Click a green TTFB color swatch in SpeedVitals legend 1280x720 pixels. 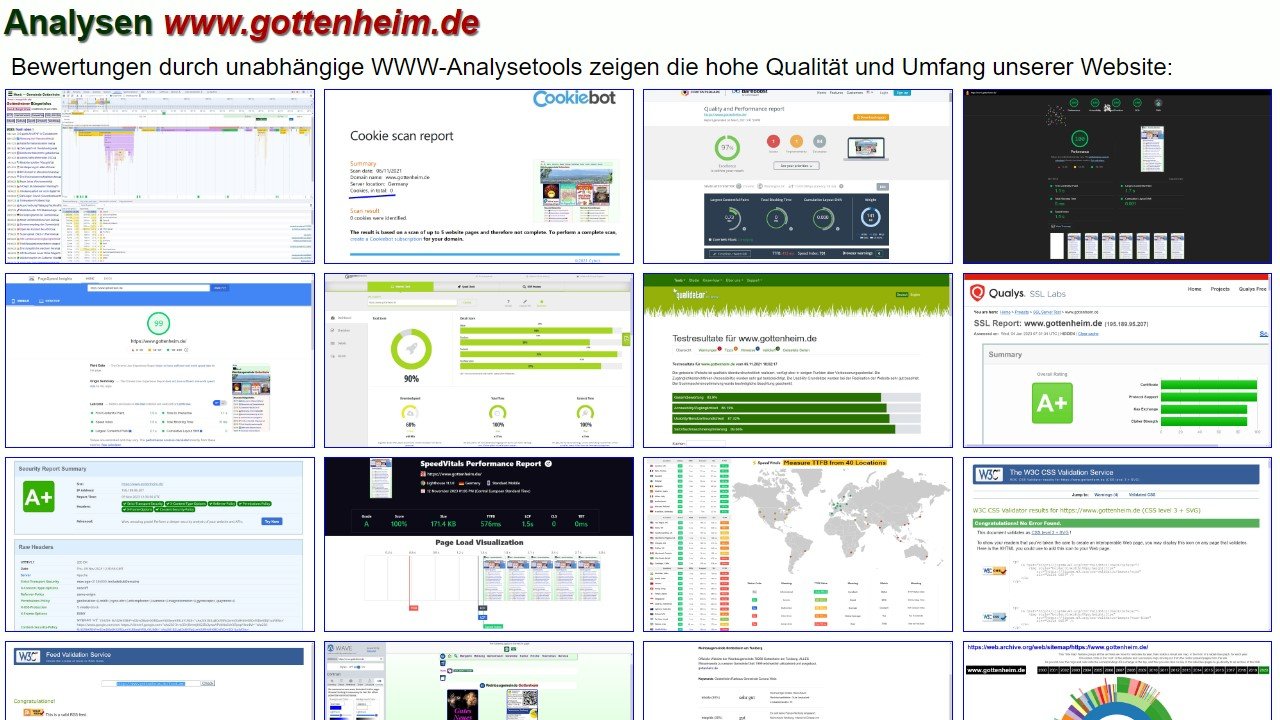(x=821, y=592)
